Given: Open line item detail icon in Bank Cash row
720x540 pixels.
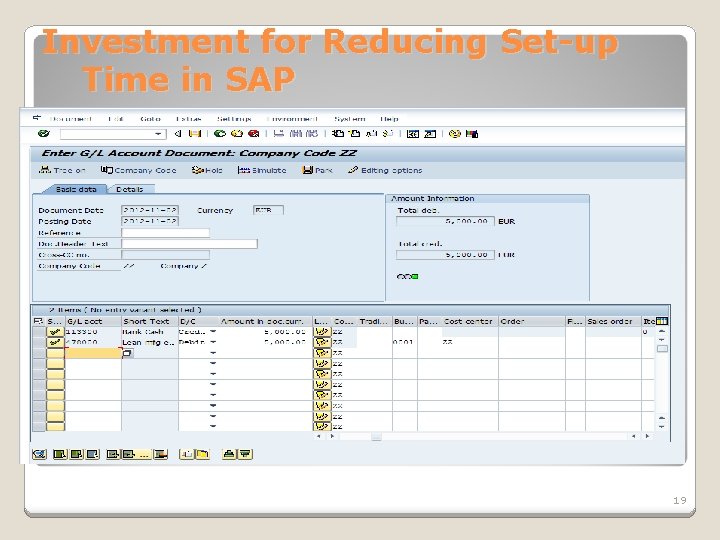Looking at the screenshot, I should 321,331.
